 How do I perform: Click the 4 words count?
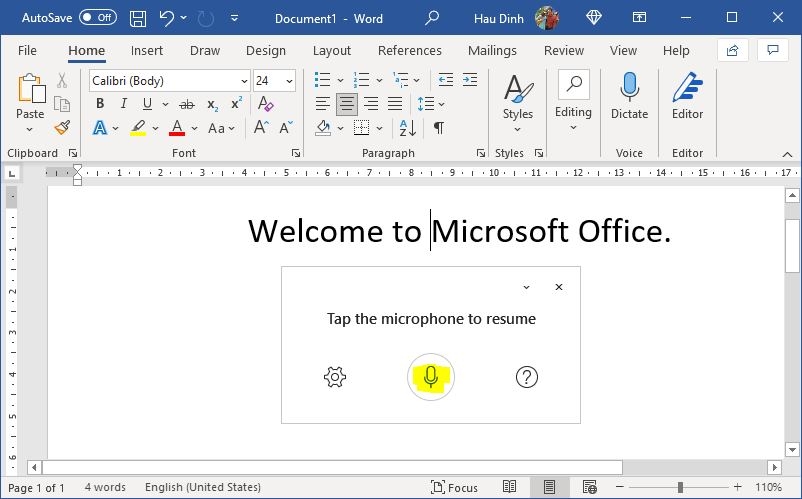coord(105,487)
